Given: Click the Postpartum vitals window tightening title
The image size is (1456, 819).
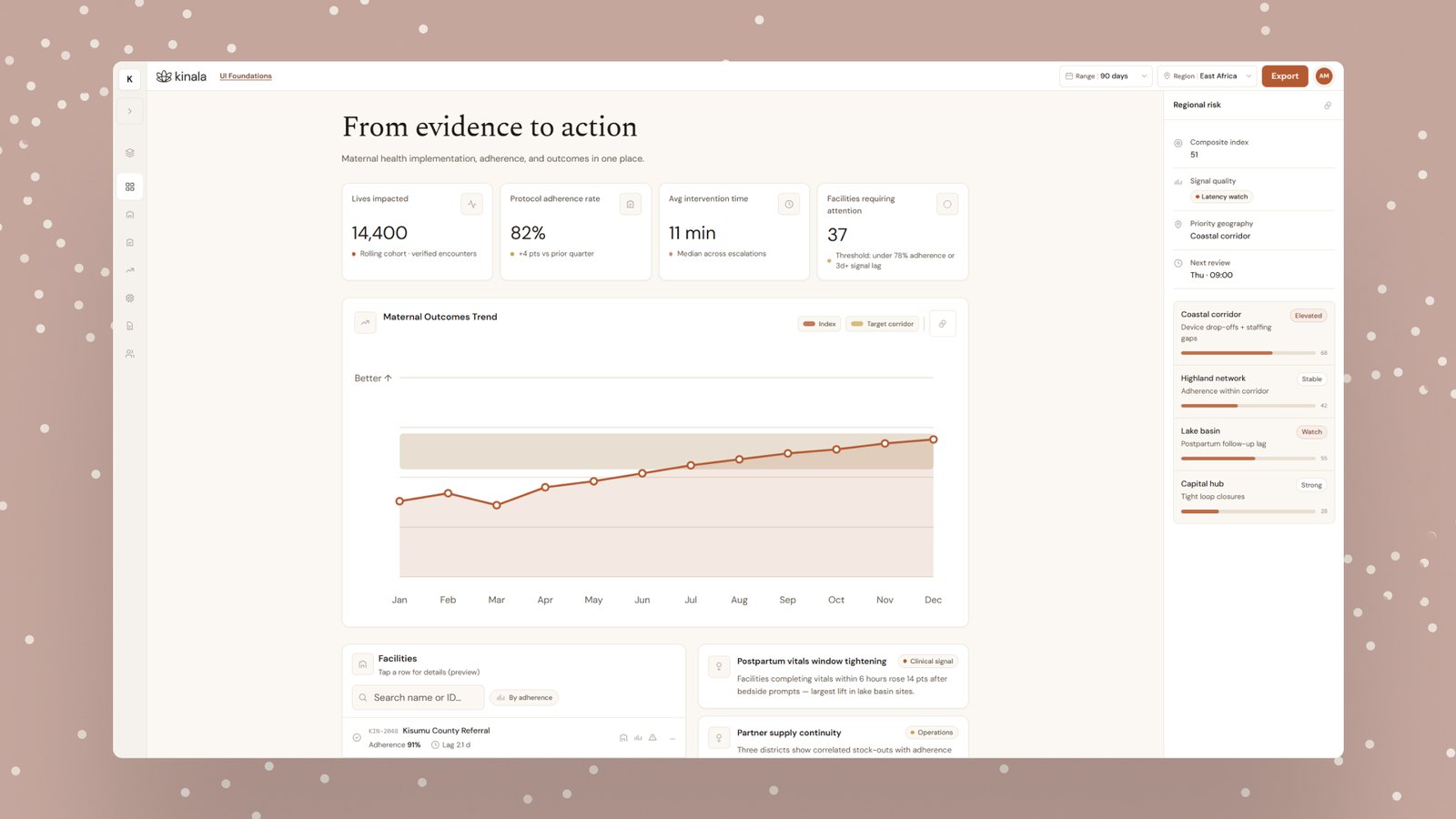Looking at the screenshot, I should point(812,662).
